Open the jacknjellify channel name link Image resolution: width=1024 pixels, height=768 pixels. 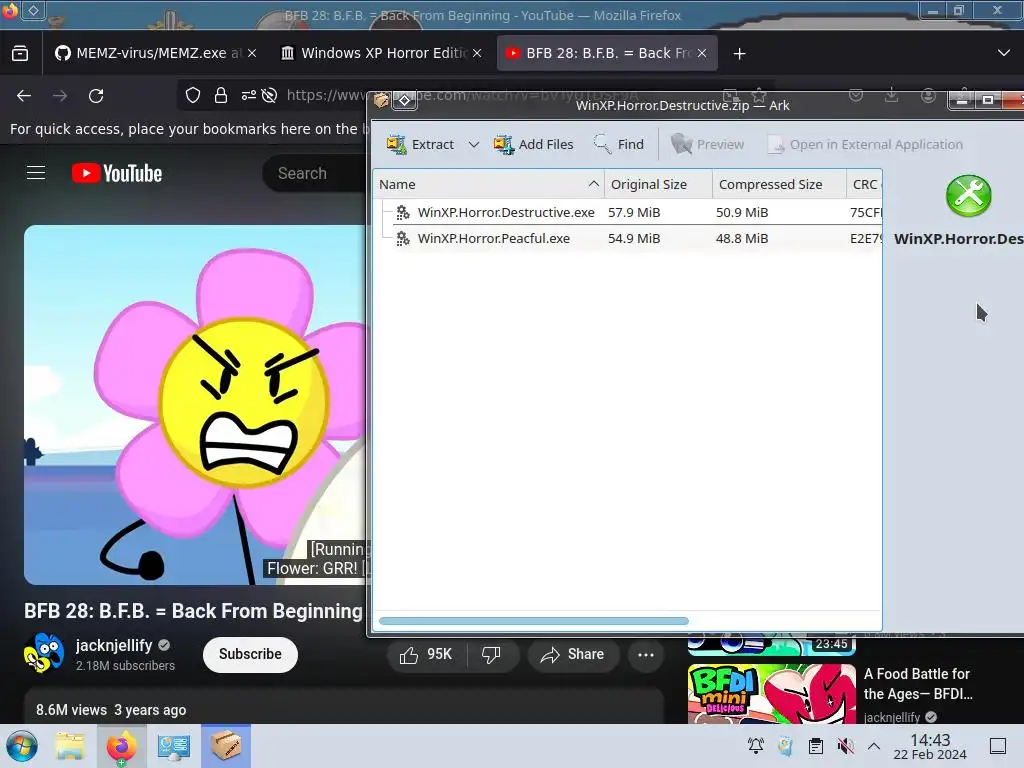coord(114,645)
